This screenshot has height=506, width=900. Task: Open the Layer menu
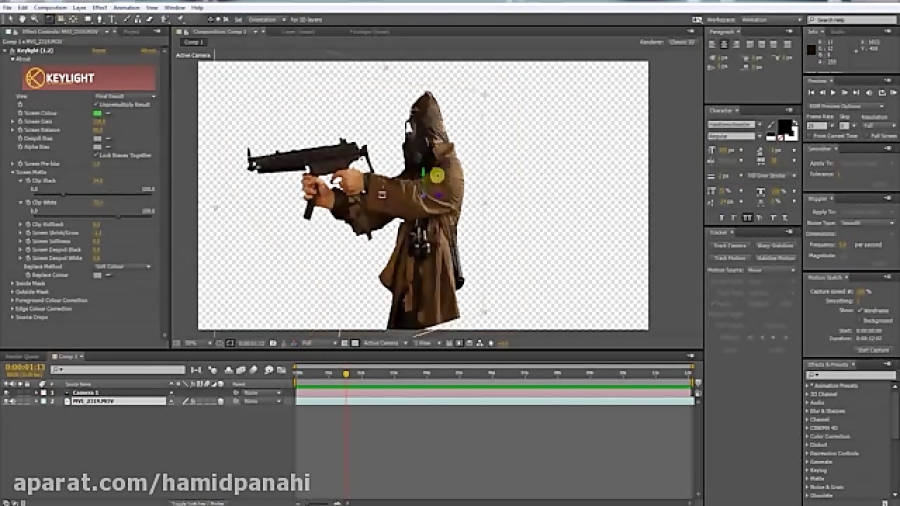coord(79,8)
